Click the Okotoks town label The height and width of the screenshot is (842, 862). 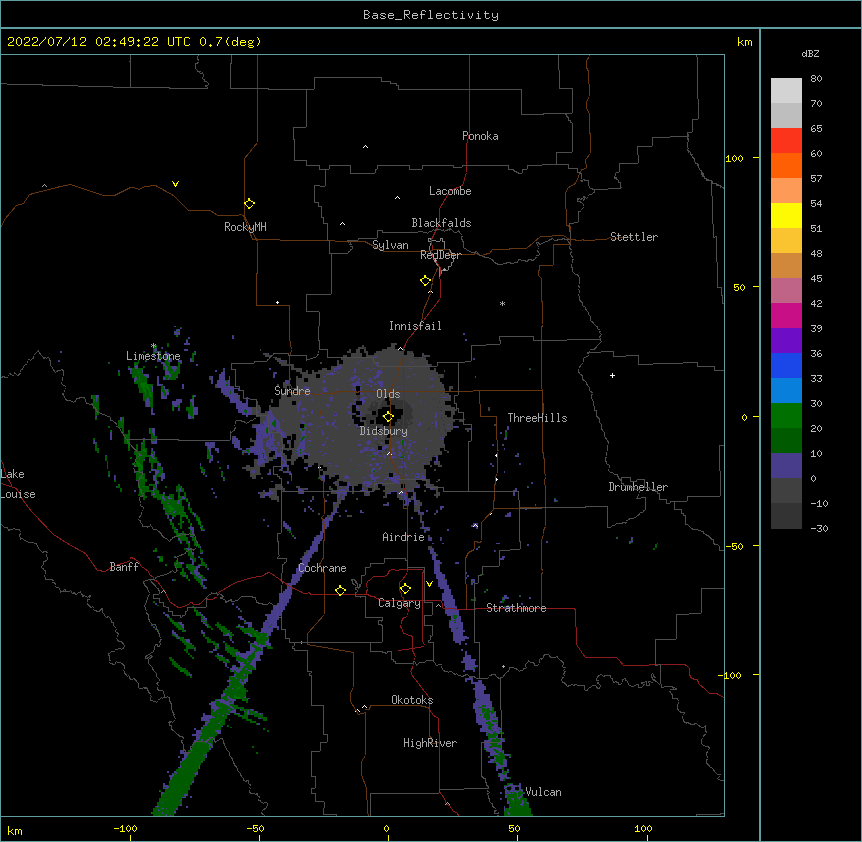[x=412, y=700]
